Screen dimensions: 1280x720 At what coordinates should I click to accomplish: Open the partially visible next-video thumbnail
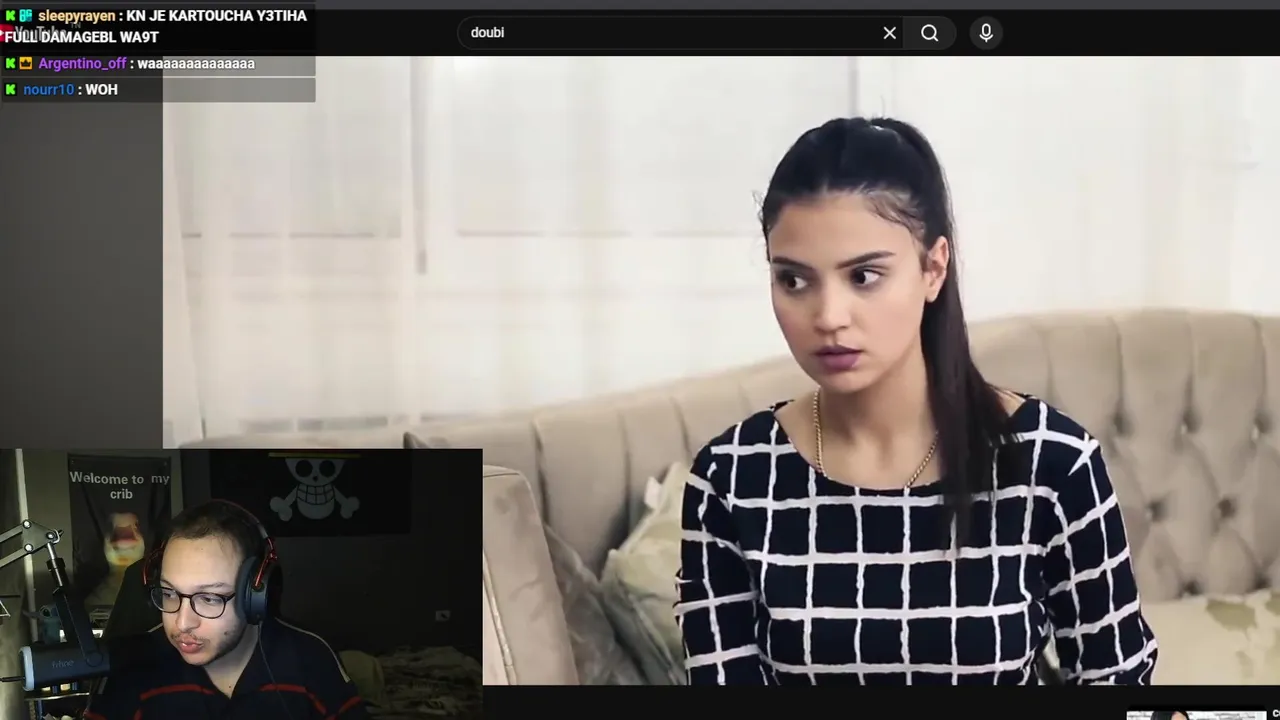pos(1196,715)
